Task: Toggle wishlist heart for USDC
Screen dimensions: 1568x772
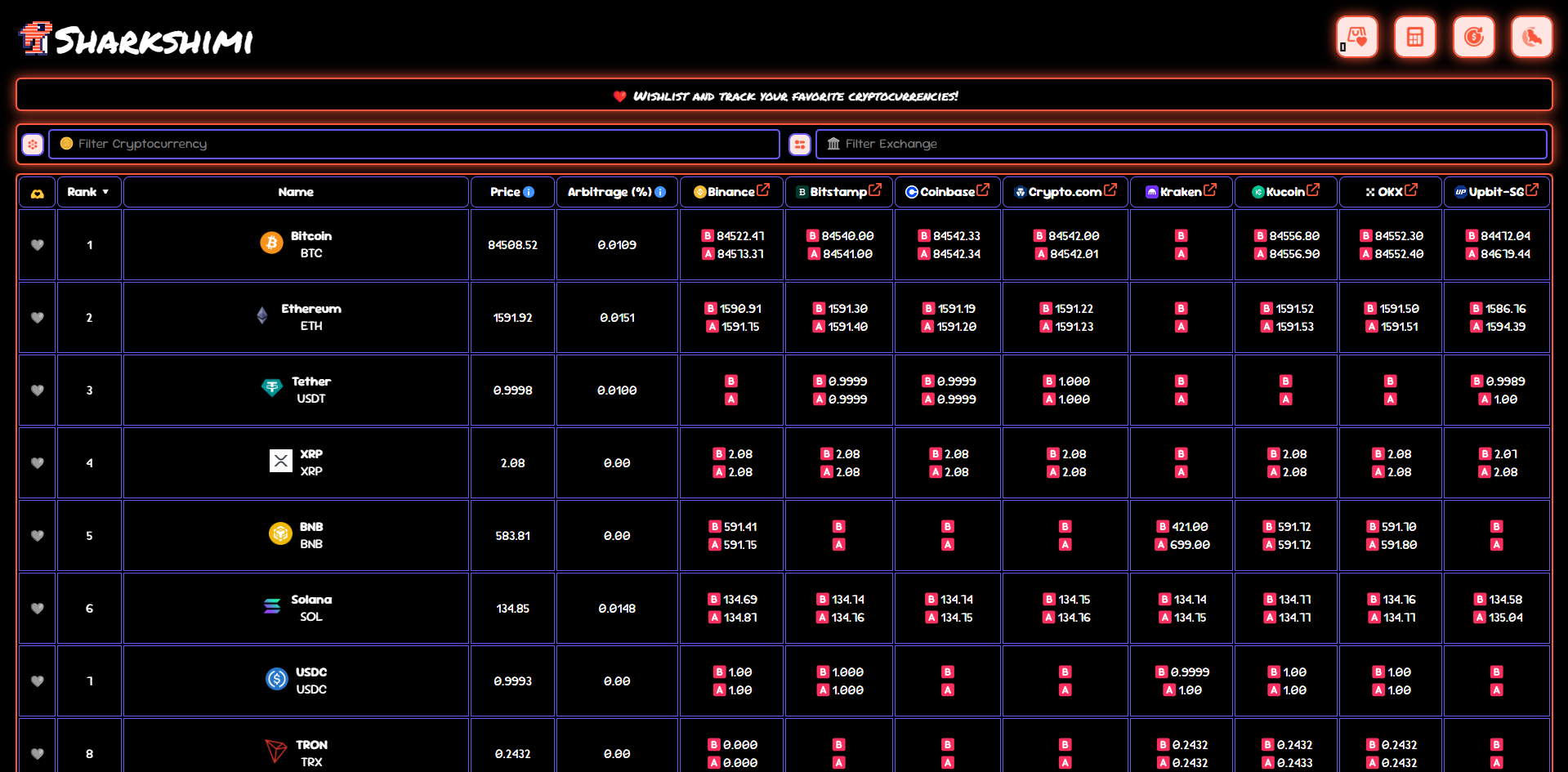Action: click(38, 681)
